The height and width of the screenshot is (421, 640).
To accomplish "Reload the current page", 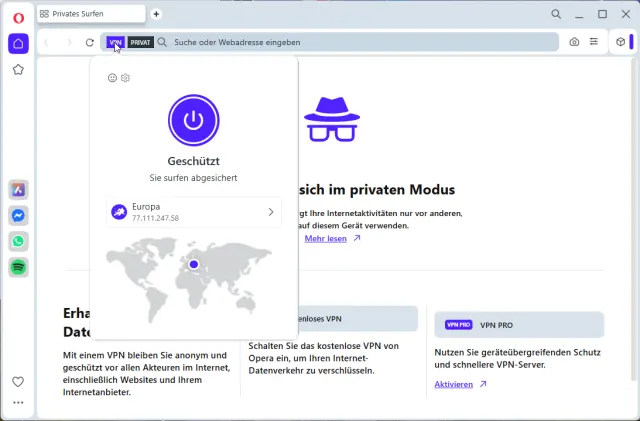I will click(90, 42).
